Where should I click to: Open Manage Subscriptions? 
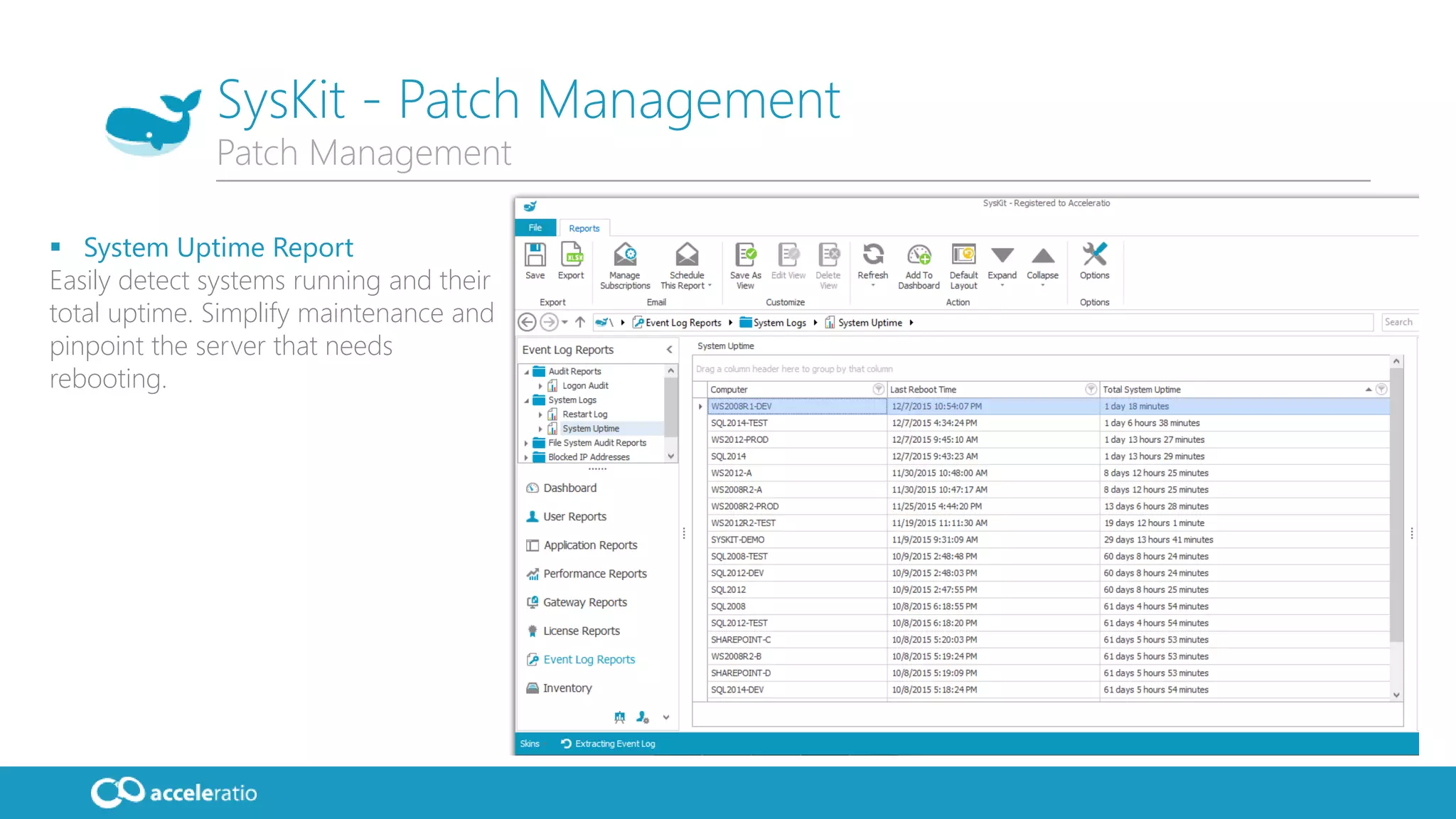click(625, 267)
